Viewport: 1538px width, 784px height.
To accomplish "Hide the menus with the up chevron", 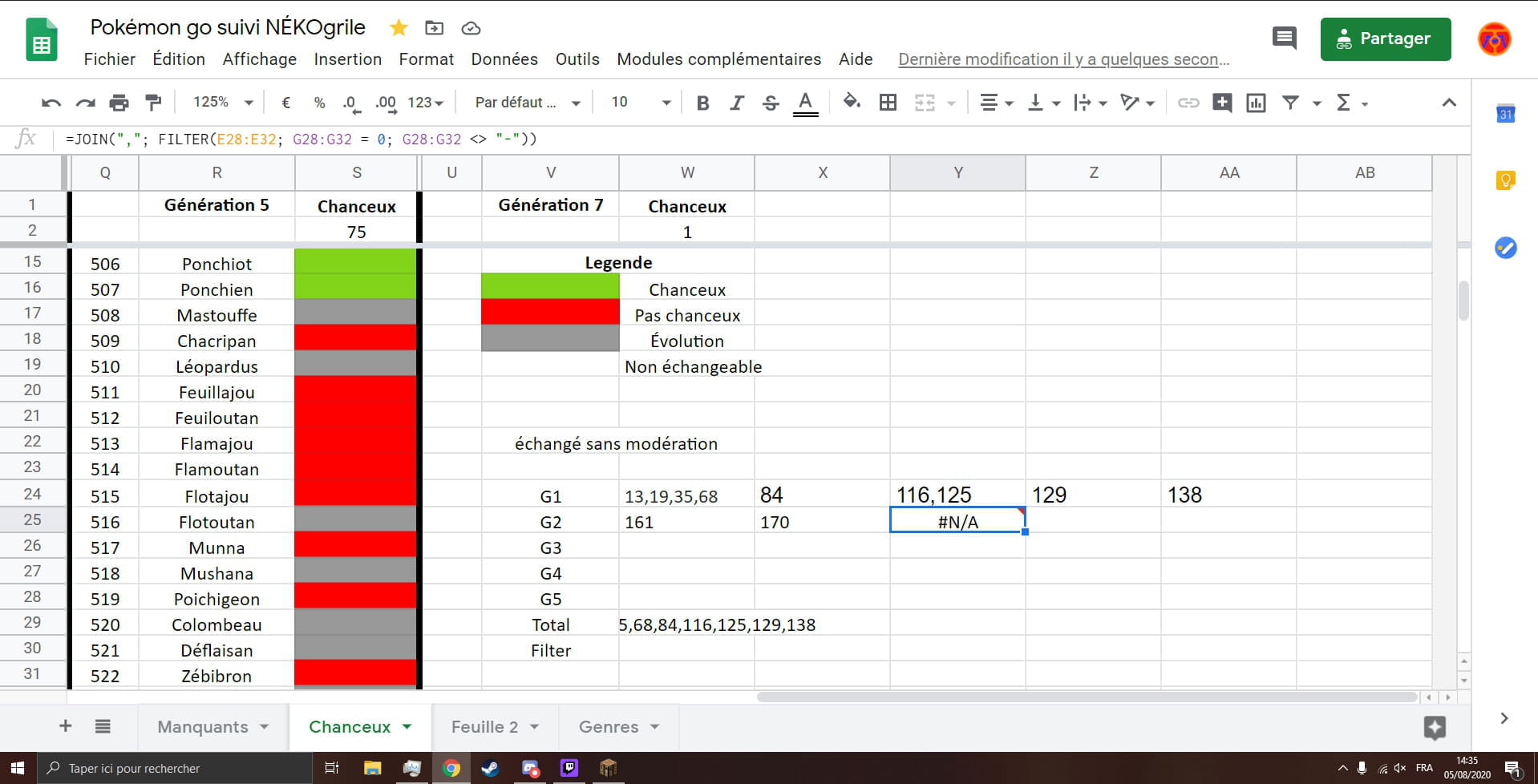I will point(1449,103).
